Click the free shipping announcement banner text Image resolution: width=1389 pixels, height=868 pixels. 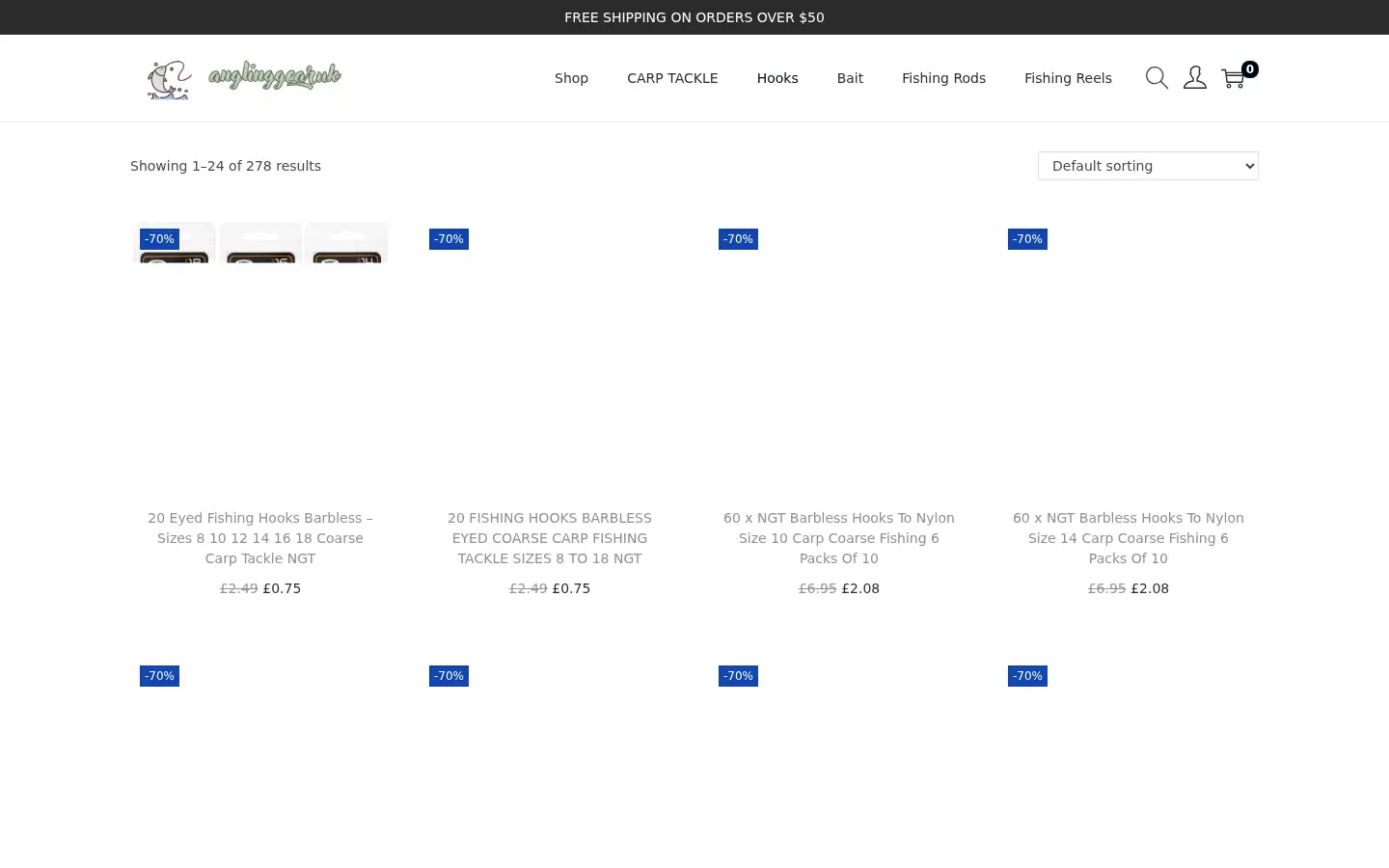(694, 17)
